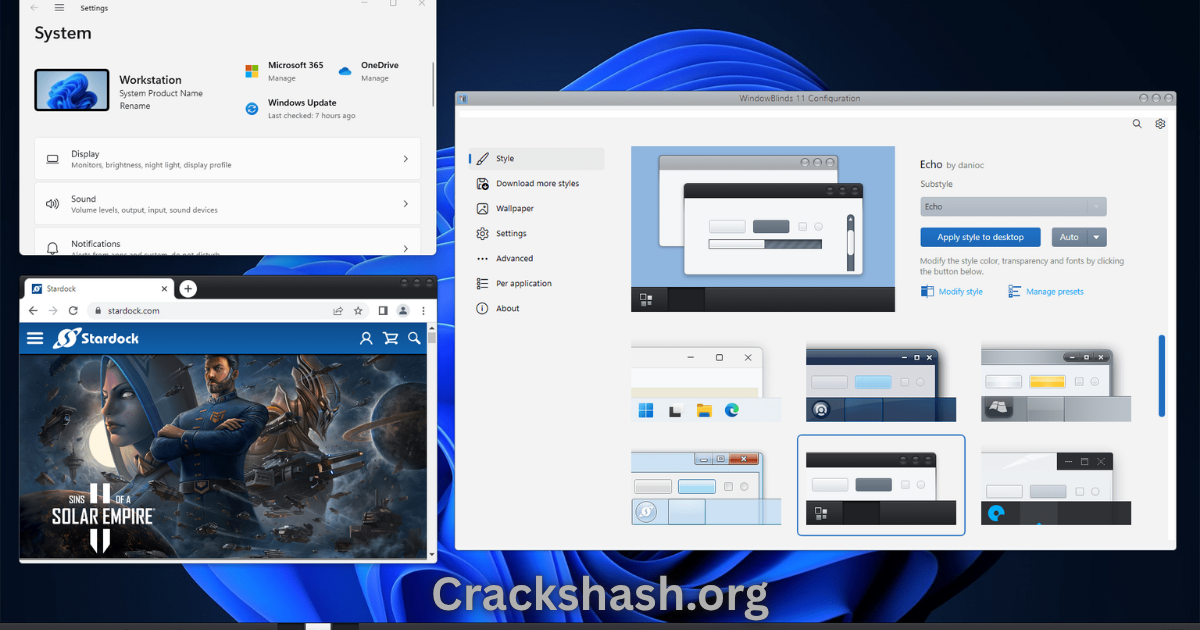Reload the stardock.com page
This screenshot has width=1200, height=630.
tap(71, 311)
